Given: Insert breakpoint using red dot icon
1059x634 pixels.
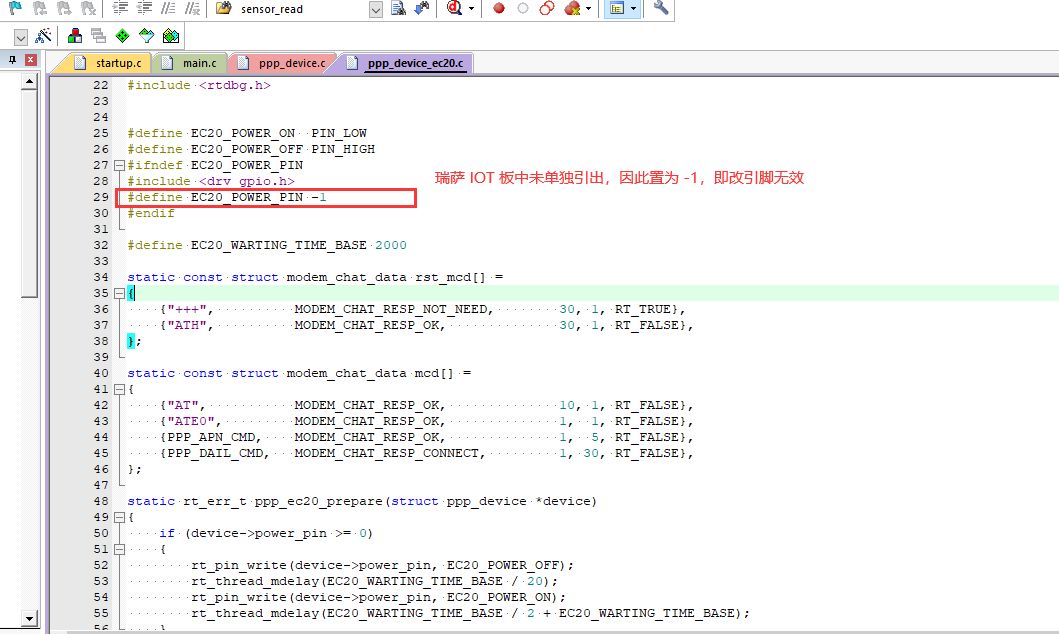Looking at the screenshot, I should coord(499,9).
